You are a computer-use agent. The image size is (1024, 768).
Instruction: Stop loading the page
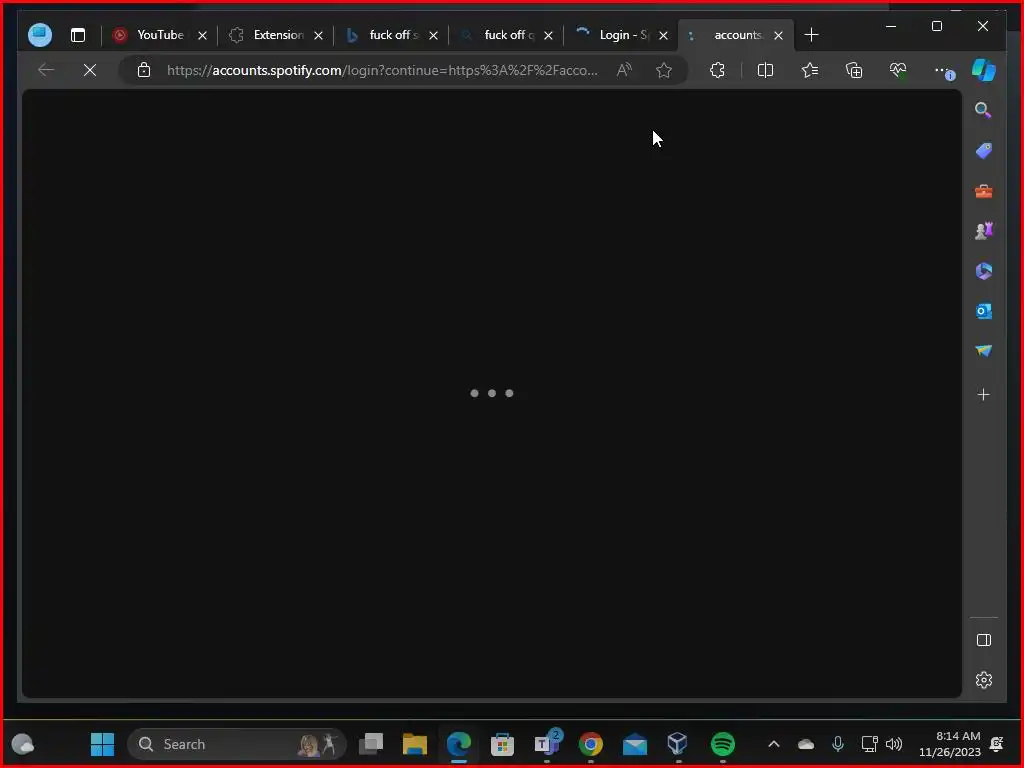(90, 70)
